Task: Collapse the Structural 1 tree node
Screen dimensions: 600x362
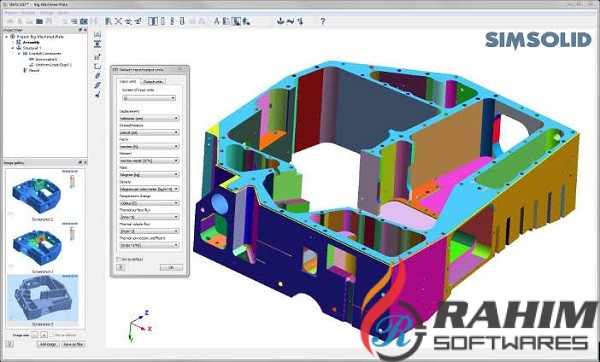Action: 13,48
